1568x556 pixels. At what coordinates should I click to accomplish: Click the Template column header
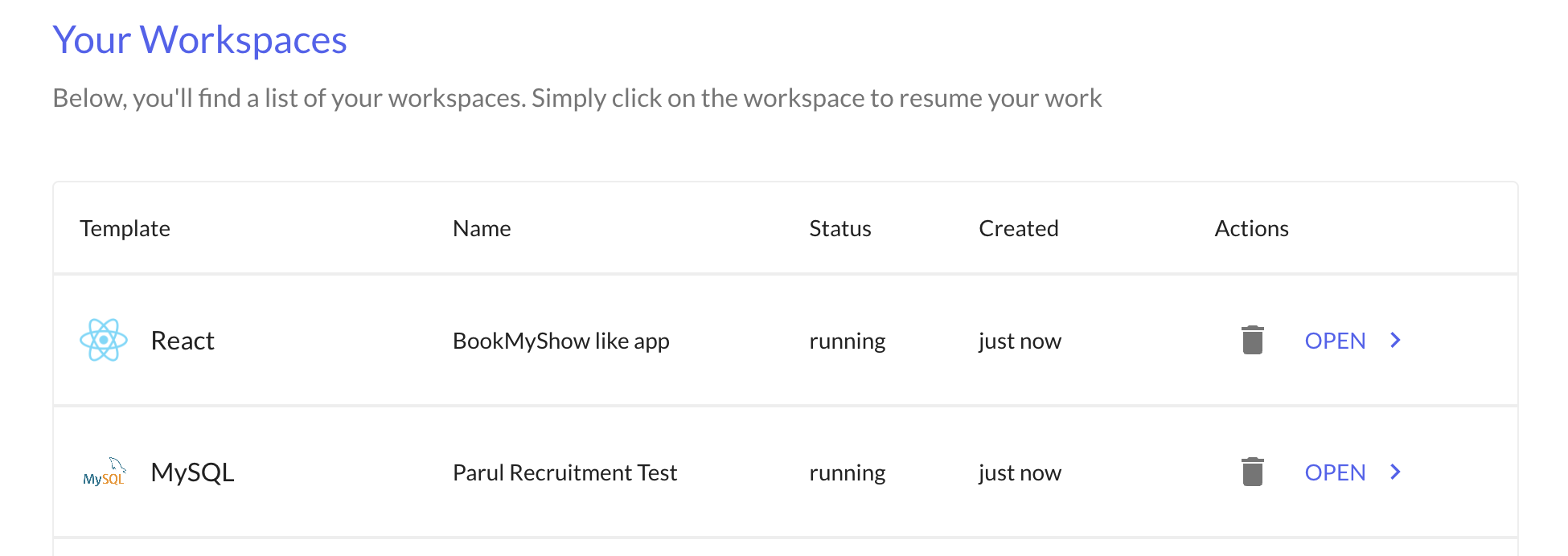coord(125,228)
